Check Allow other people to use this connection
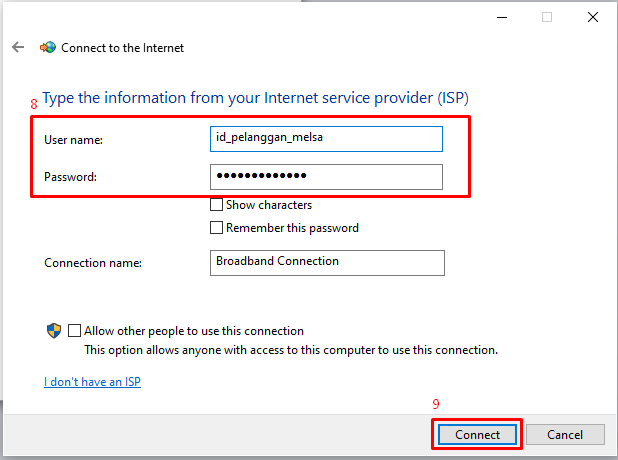 pyautogui.click(x=75, y=331)
